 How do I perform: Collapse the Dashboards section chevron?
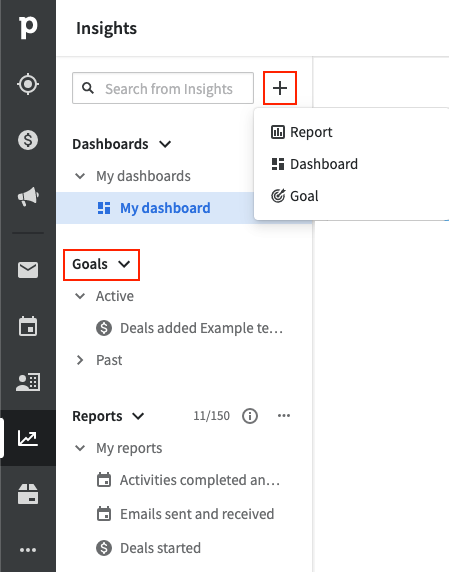[x=165, y=144]
